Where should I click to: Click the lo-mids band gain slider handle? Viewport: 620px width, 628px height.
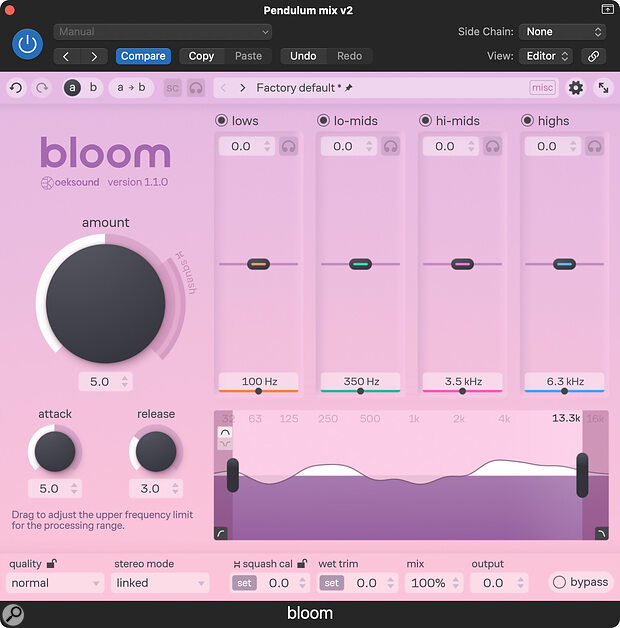(x=360, y=264)
